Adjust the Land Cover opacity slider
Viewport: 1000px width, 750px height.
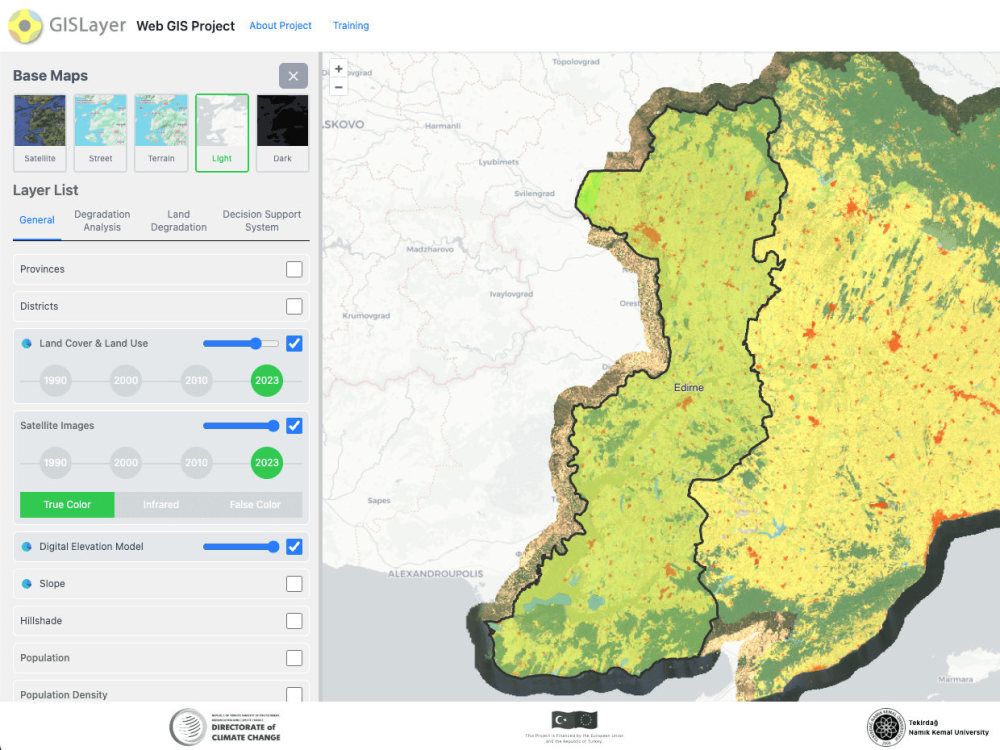click(x=241, y=343)
